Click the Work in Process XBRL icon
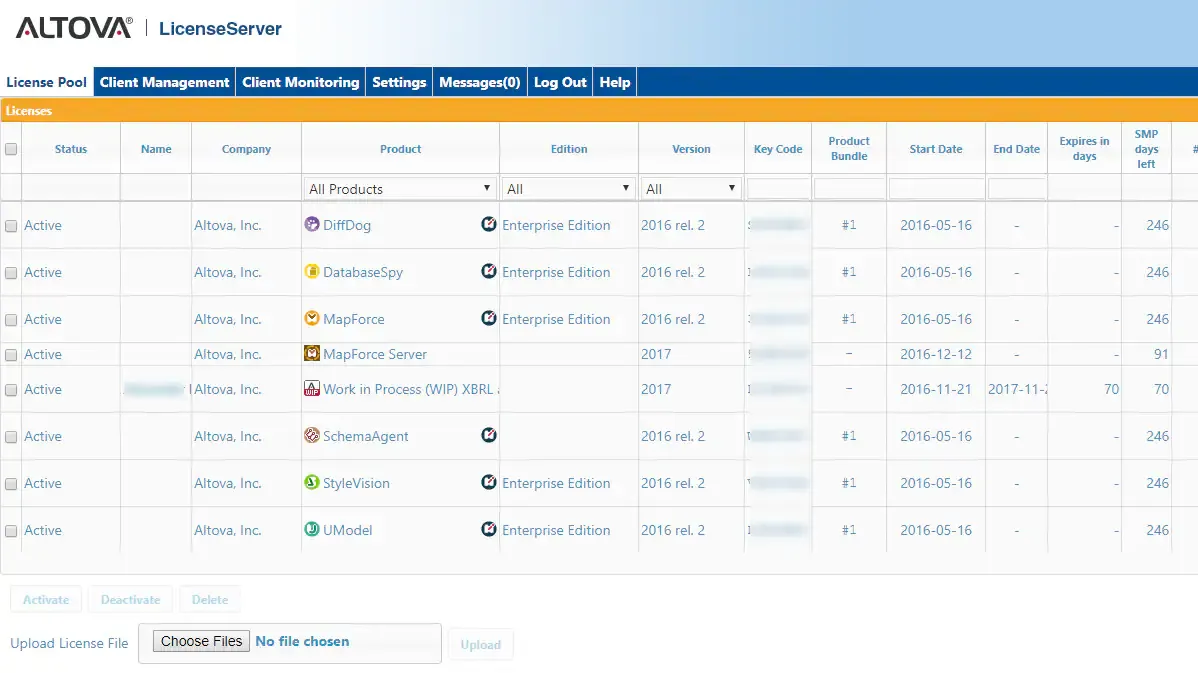The width and height of the screenshot is (1198, 673). pos(312,389)
